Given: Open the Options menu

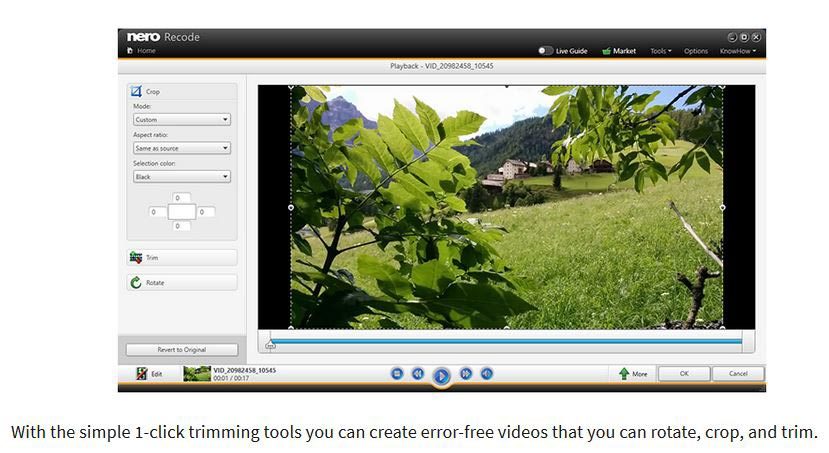Looking at the screenshot, I should point(696,51).
